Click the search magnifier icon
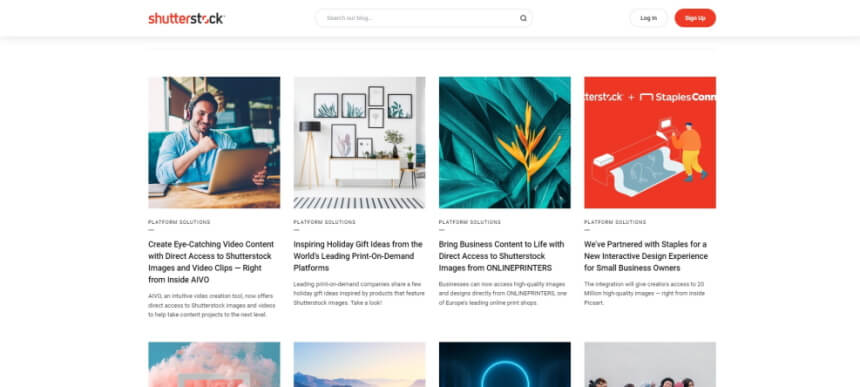Screen dimensions: 860x387 point(523,18)
